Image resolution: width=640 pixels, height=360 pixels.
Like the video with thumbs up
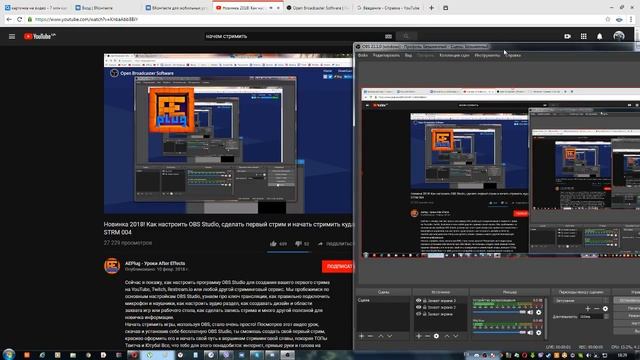tap(273, 244)
